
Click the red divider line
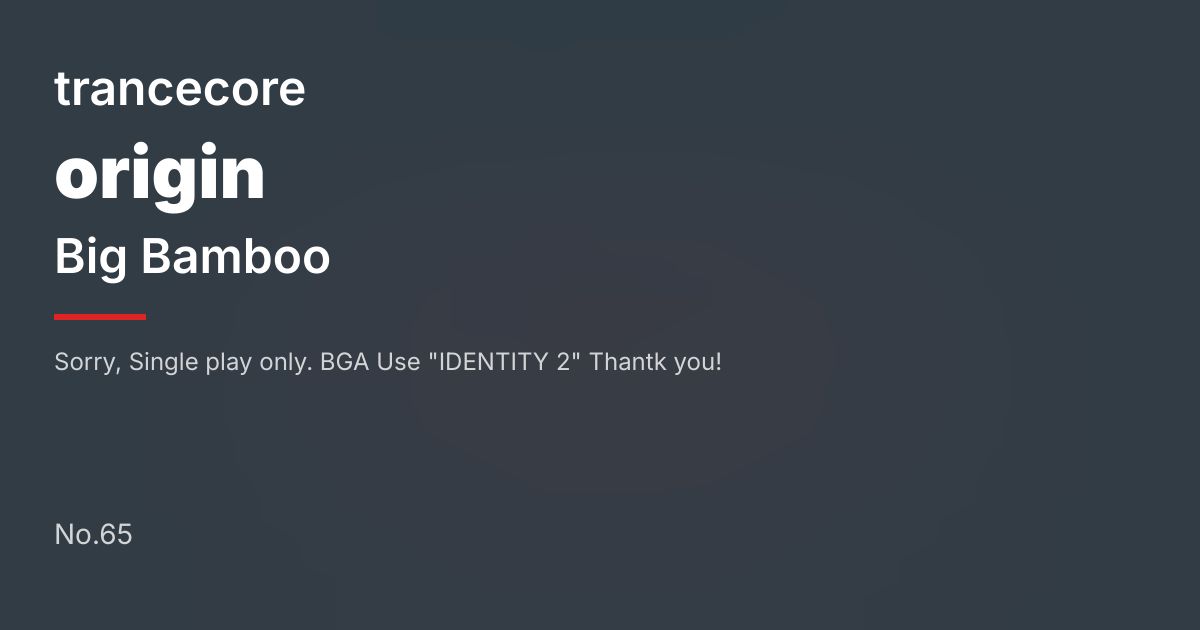tap(100, 317)
